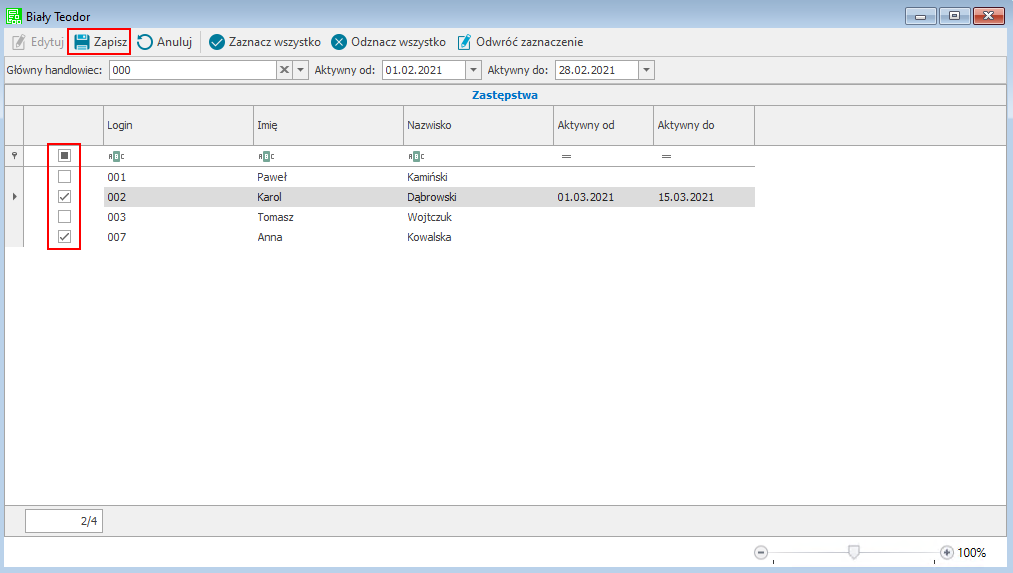Check the box for Tomasz Wojtczuk
This screenshot has width=1013, height=573.
pos(65,217)
